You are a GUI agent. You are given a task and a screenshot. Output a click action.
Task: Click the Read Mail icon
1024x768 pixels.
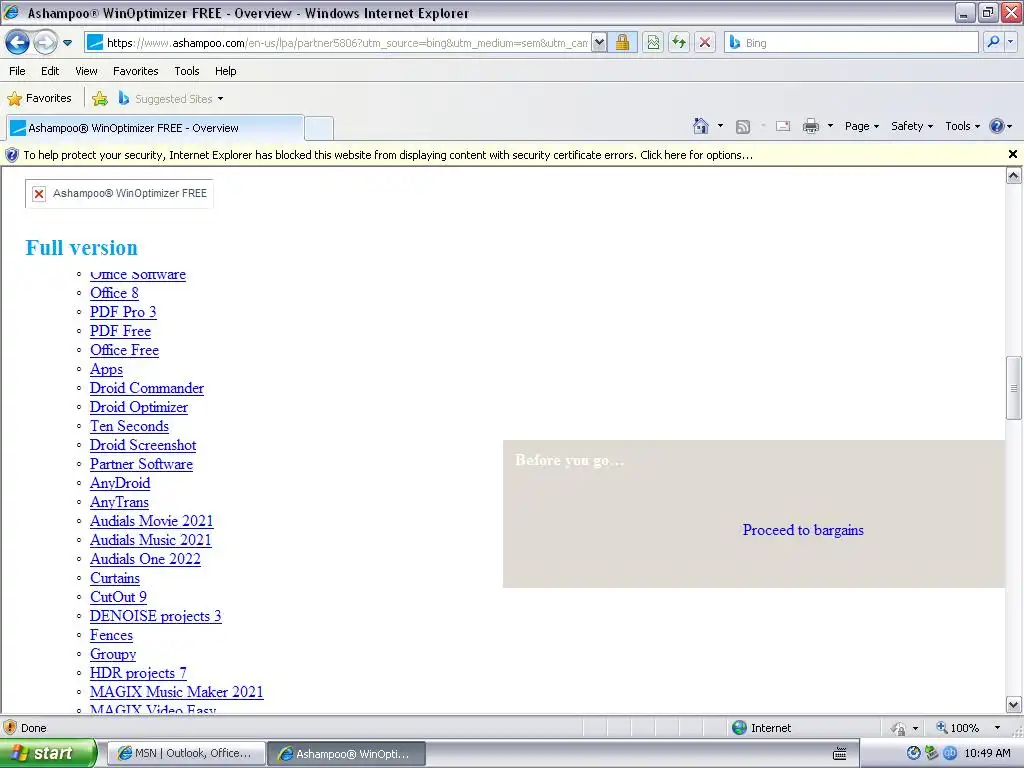tap(783, 126)
